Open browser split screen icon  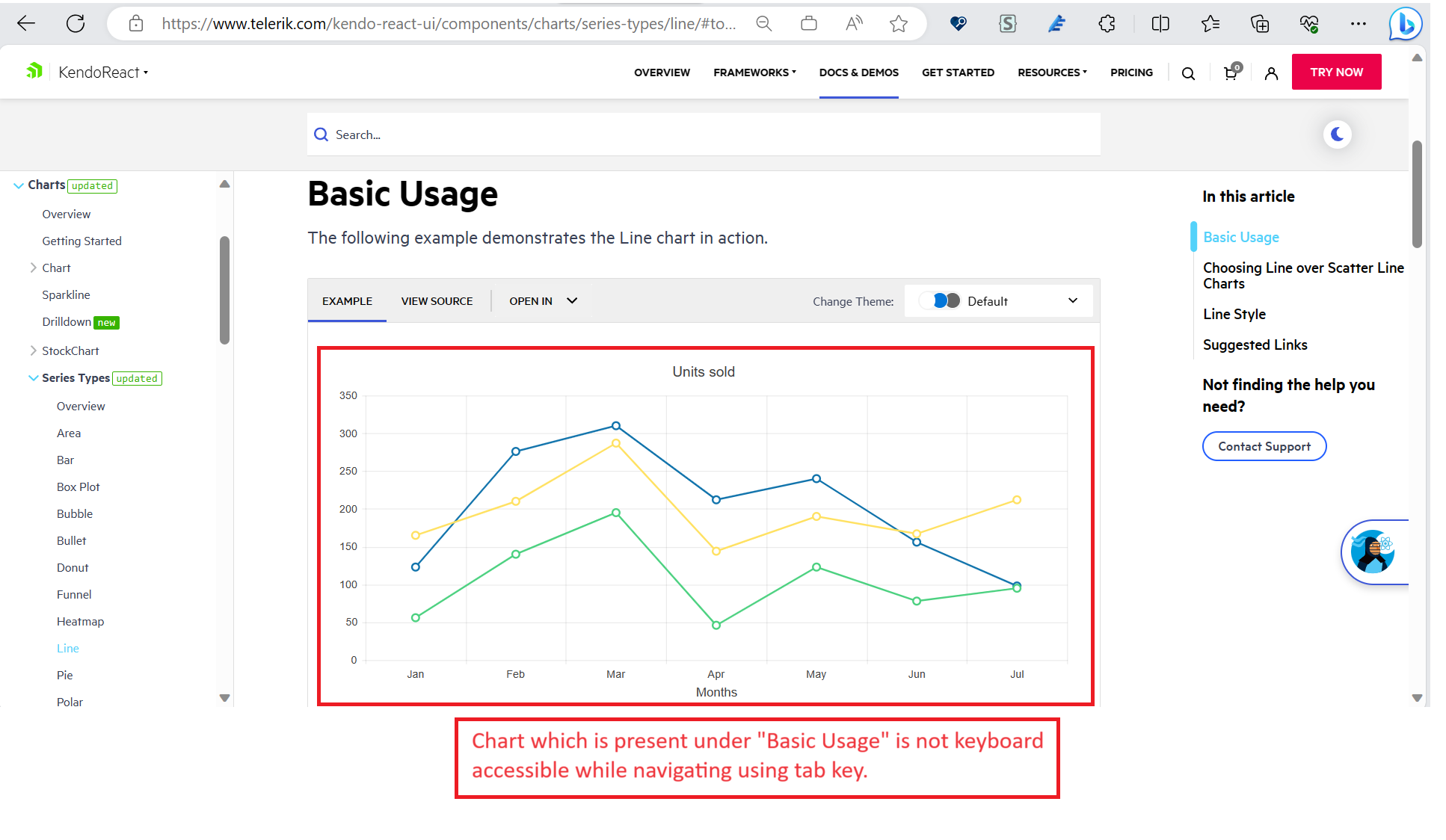pos(1160,23)
